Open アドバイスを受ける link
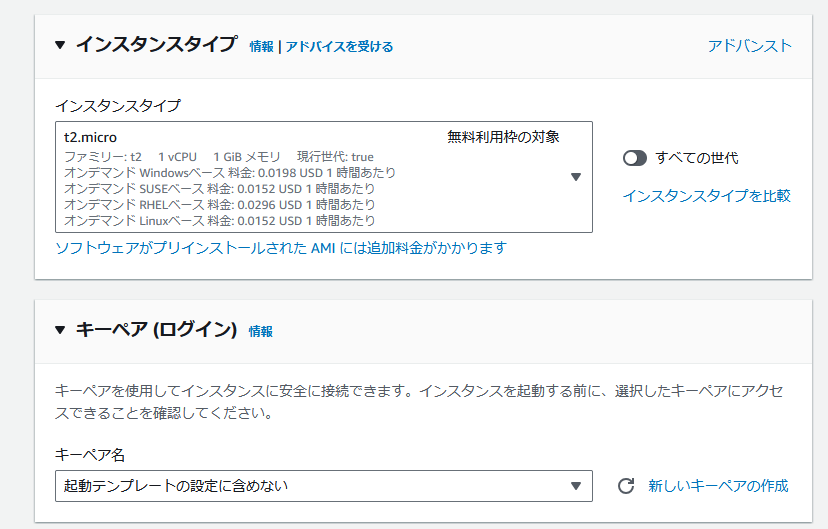 pos(340,46)
